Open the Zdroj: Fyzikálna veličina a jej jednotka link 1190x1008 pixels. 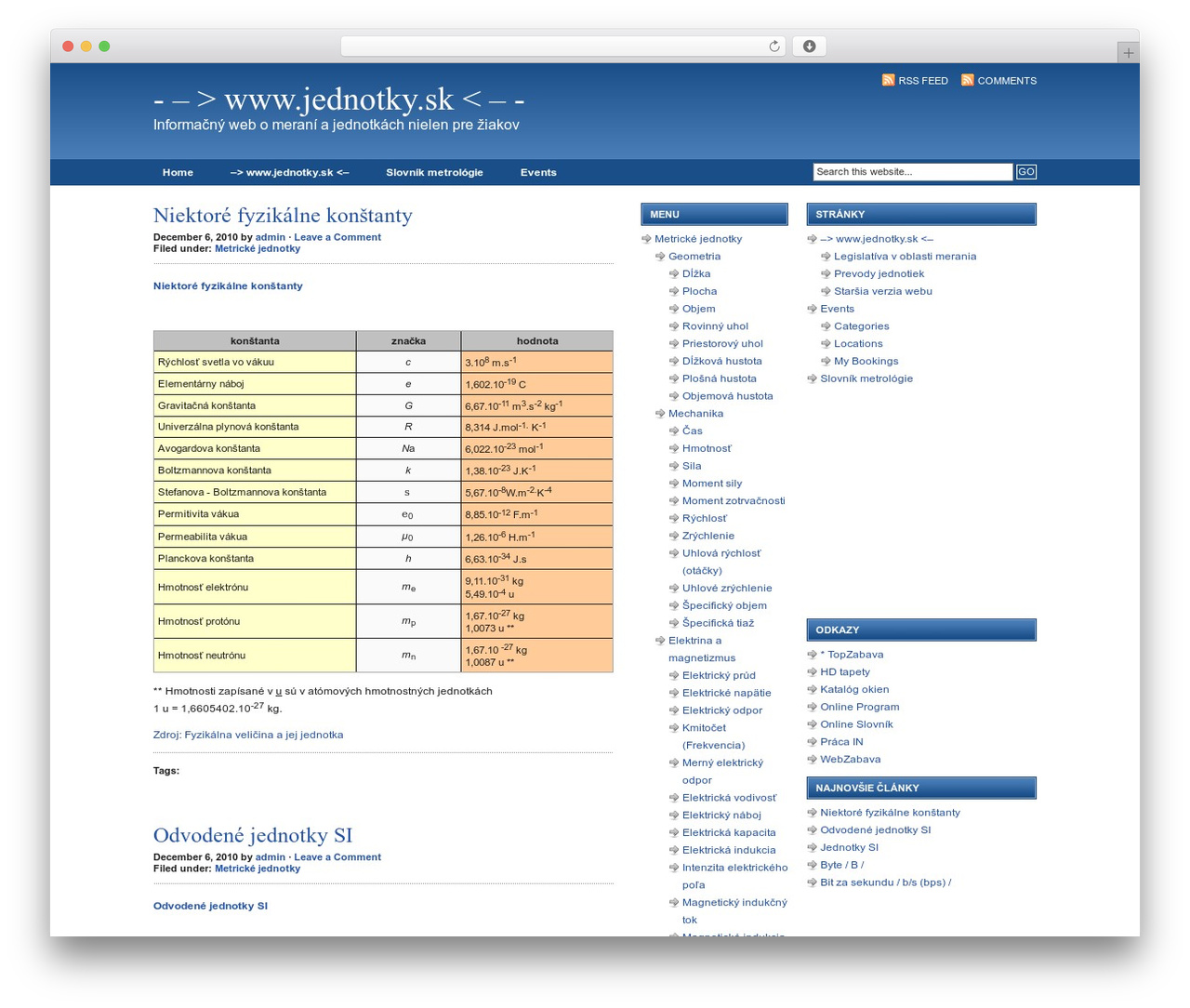pos(248,735)
